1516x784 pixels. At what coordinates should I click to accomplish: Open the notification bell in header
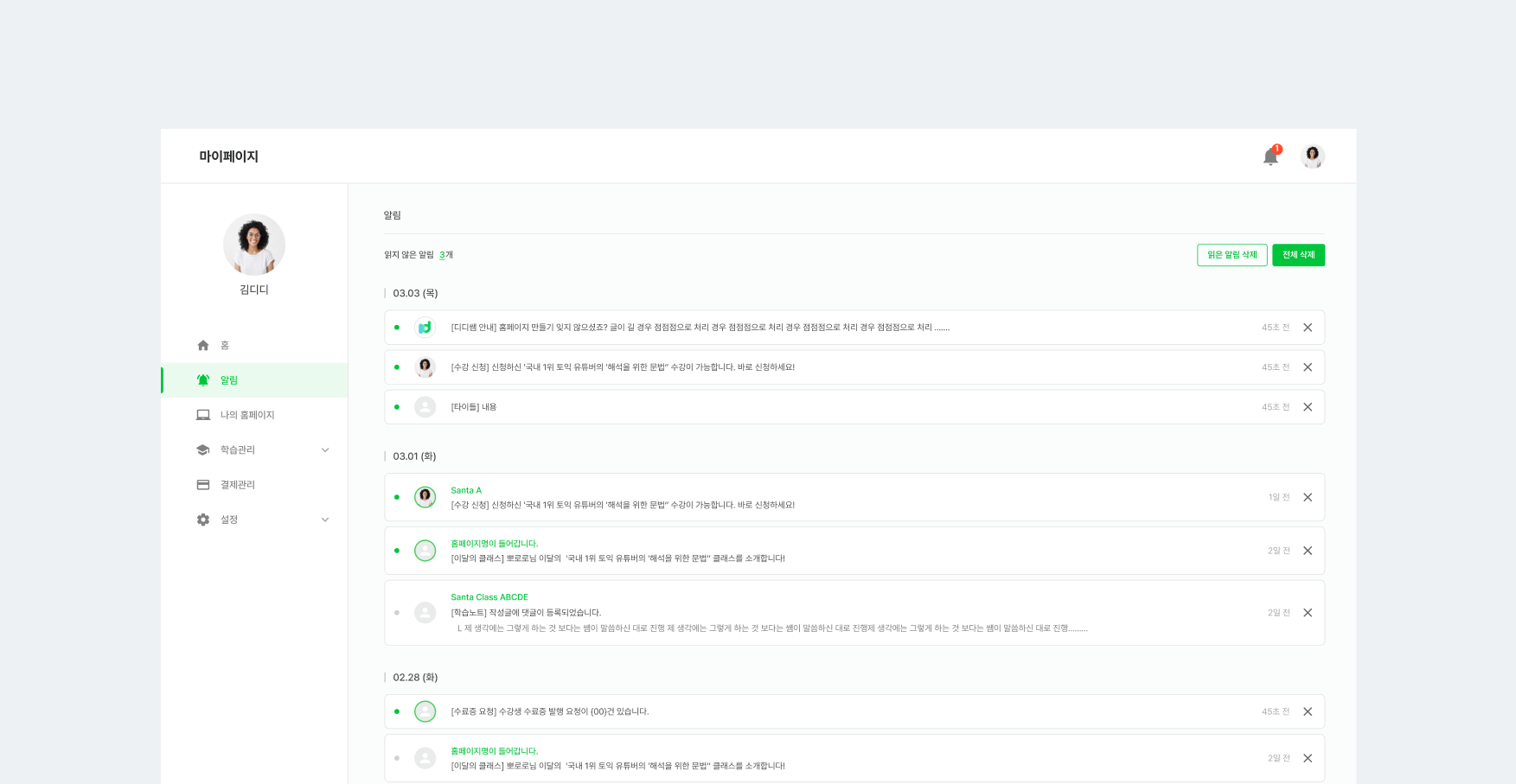click(1270, 156)
